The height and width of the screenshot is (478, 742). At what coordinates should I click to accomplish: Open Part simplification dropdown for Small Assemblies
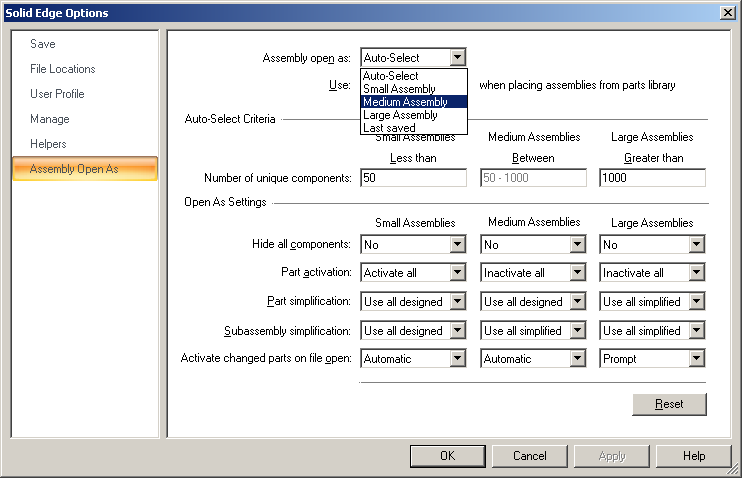click(413, 301)
